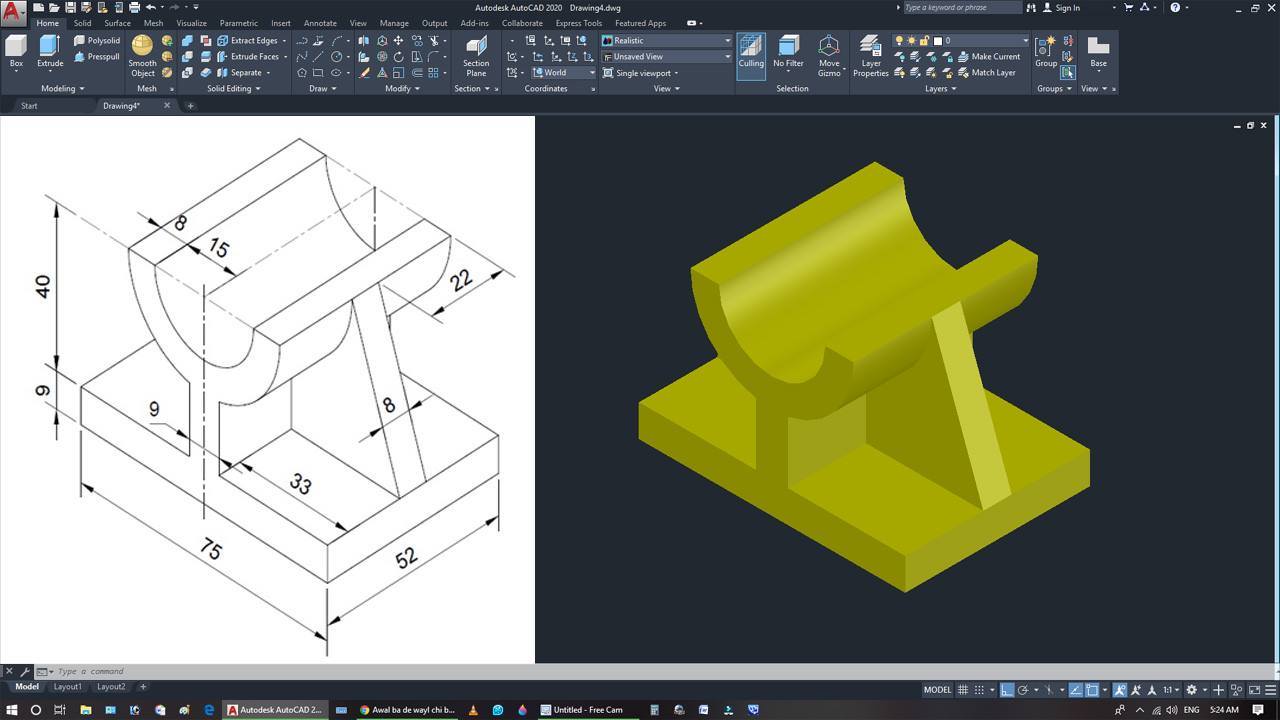Screen dimensions: 1280x720
Task: Click the layer 0 color swatch
Action: click(x=938, y=41)
